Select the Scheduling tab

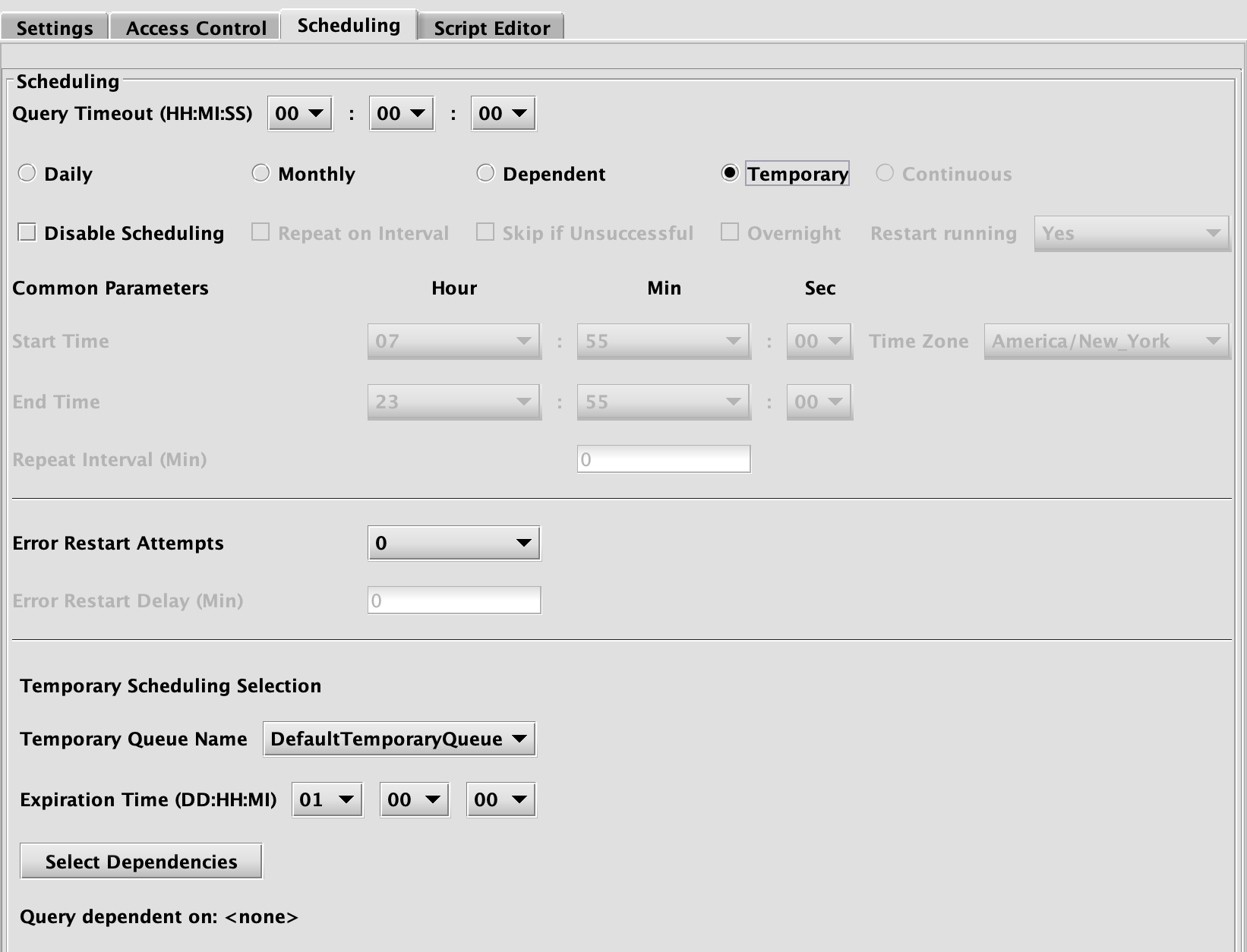point(349,25)
